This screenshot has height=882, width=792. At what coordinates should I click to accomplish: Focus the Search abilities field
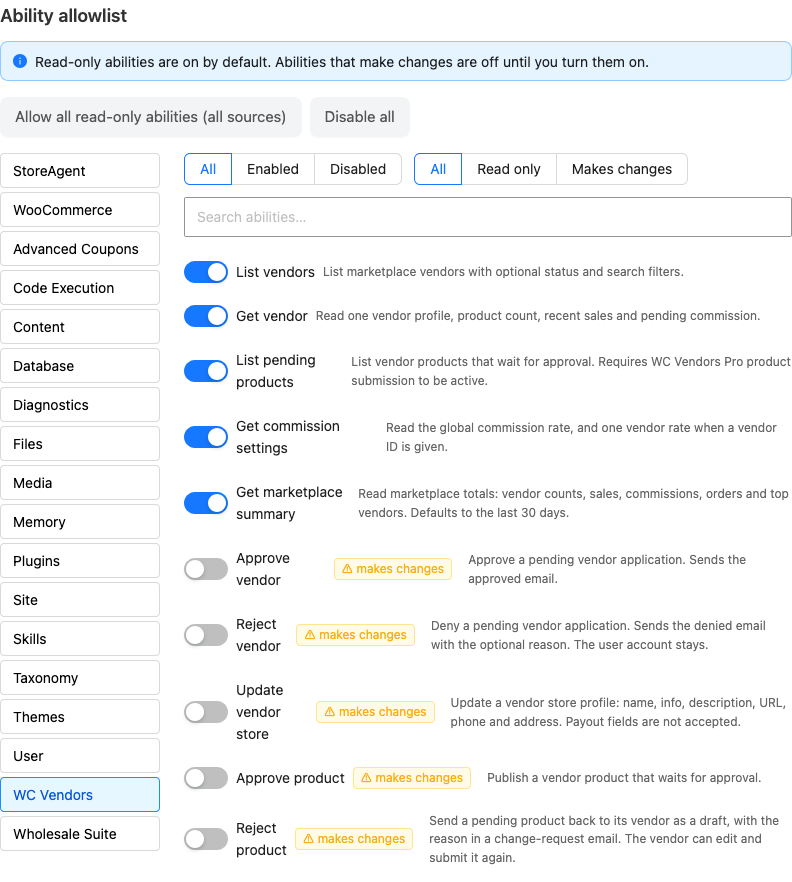pyautogui.click(x=488, y=217)
